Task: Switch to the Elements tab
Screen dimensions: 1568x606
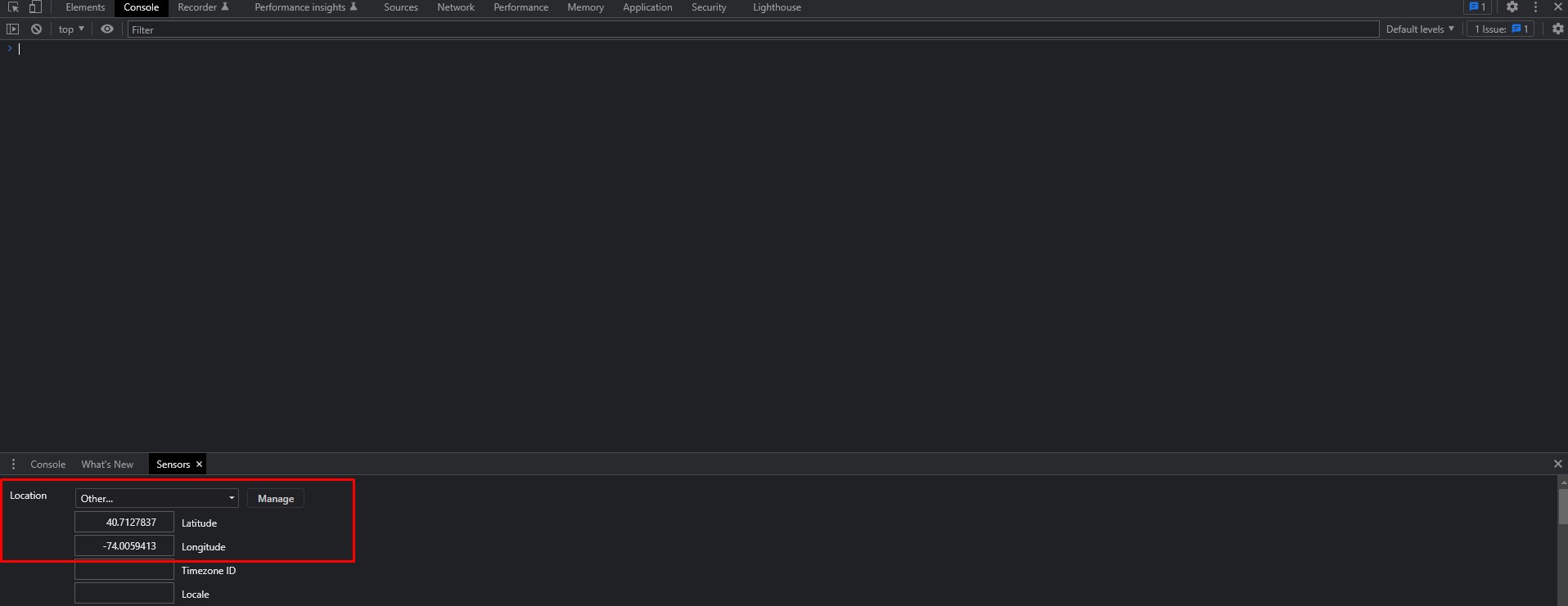Action: pyautogui.click(x=85, y=7)
